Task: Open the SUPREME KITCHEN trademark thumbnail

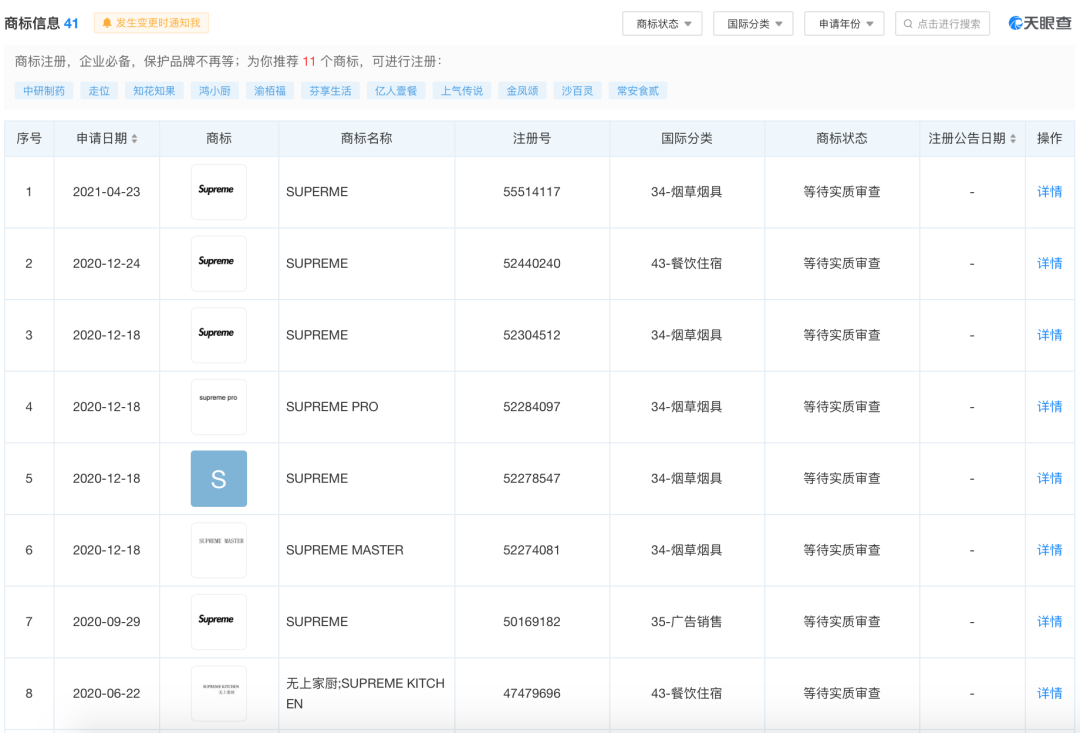Action: tap(218, 693)
